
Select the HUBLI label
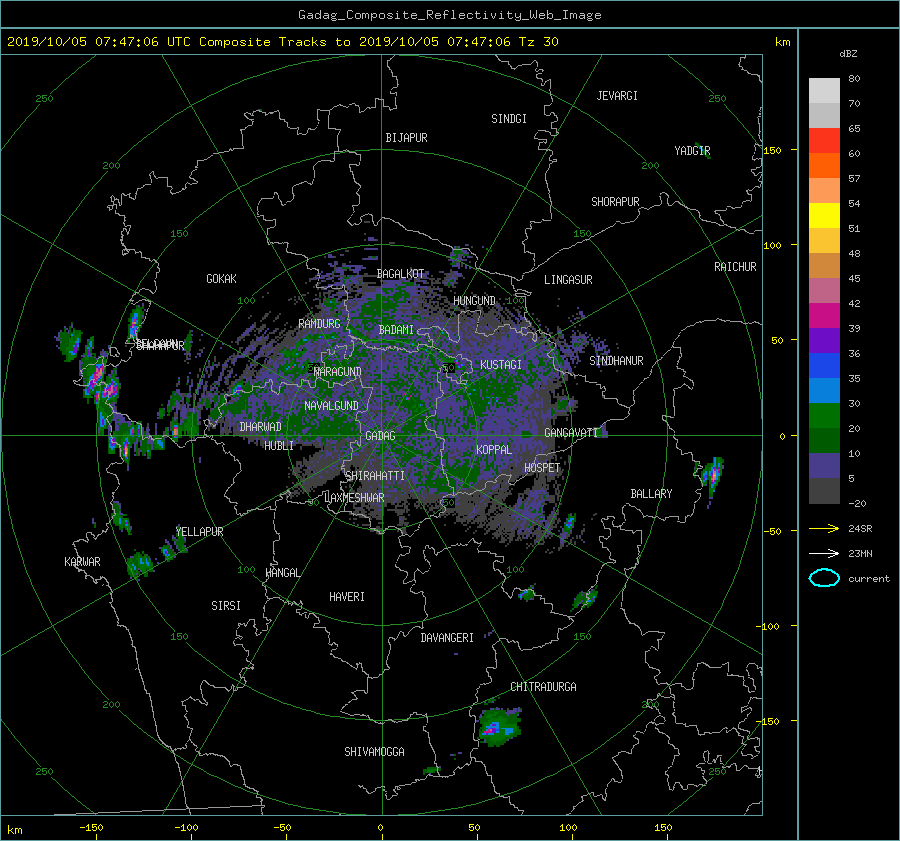pyautogui.click(x=279, y=446)
